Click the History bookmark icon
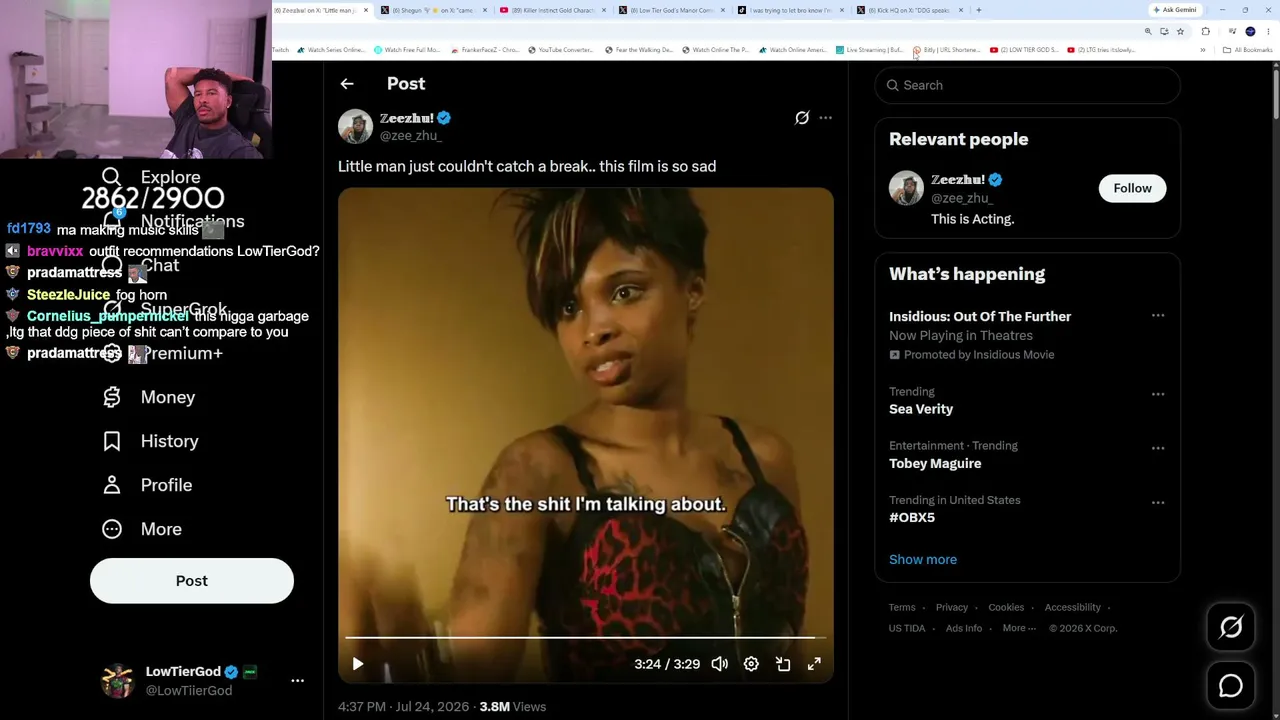 pos(112,441)
